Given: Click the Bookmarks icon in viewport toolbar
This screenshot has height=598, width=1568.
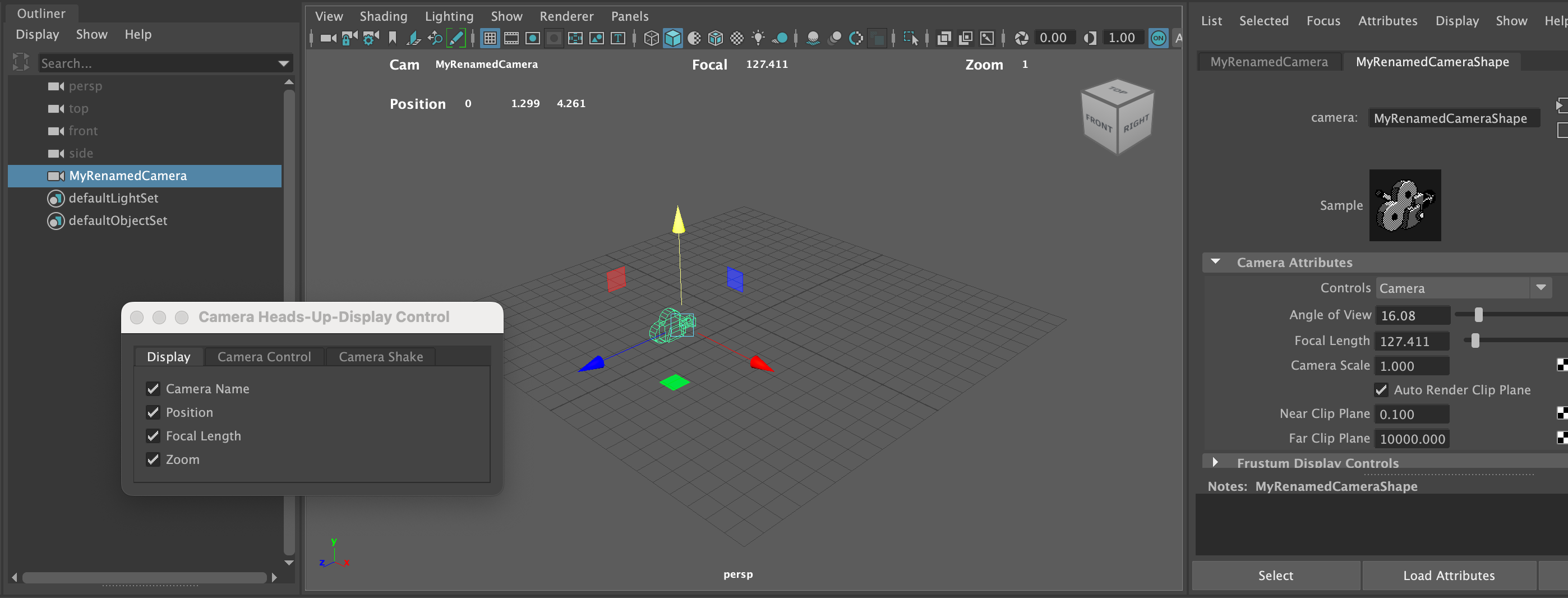Looking at the screenshot, I should [x=393, y=38].
